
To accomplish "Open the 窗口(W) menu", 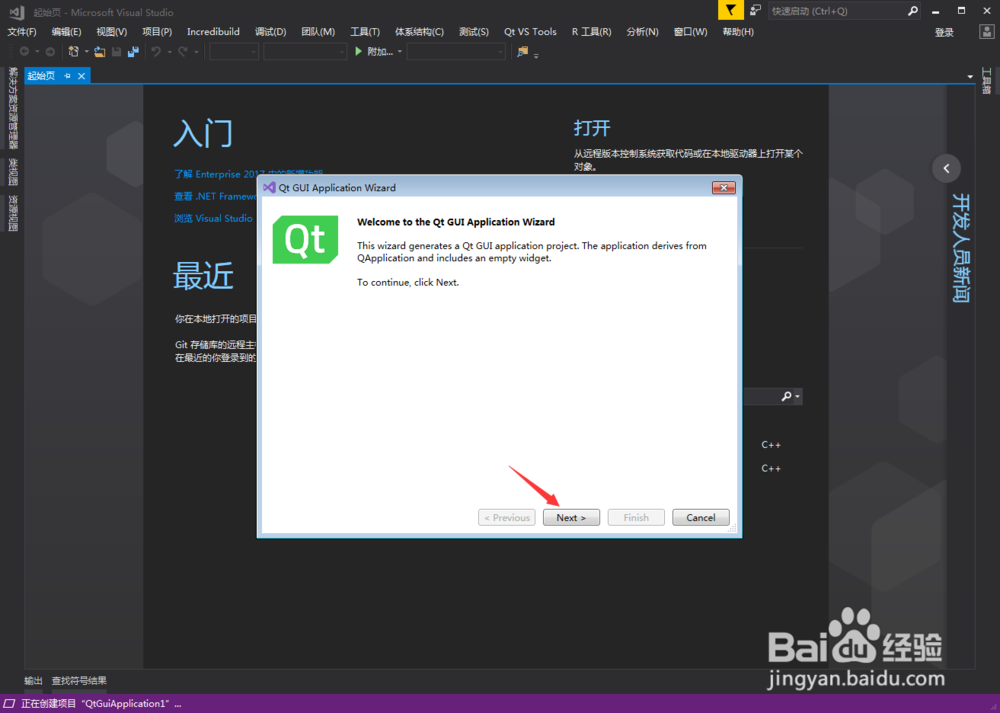I will (x=690, y=32).
